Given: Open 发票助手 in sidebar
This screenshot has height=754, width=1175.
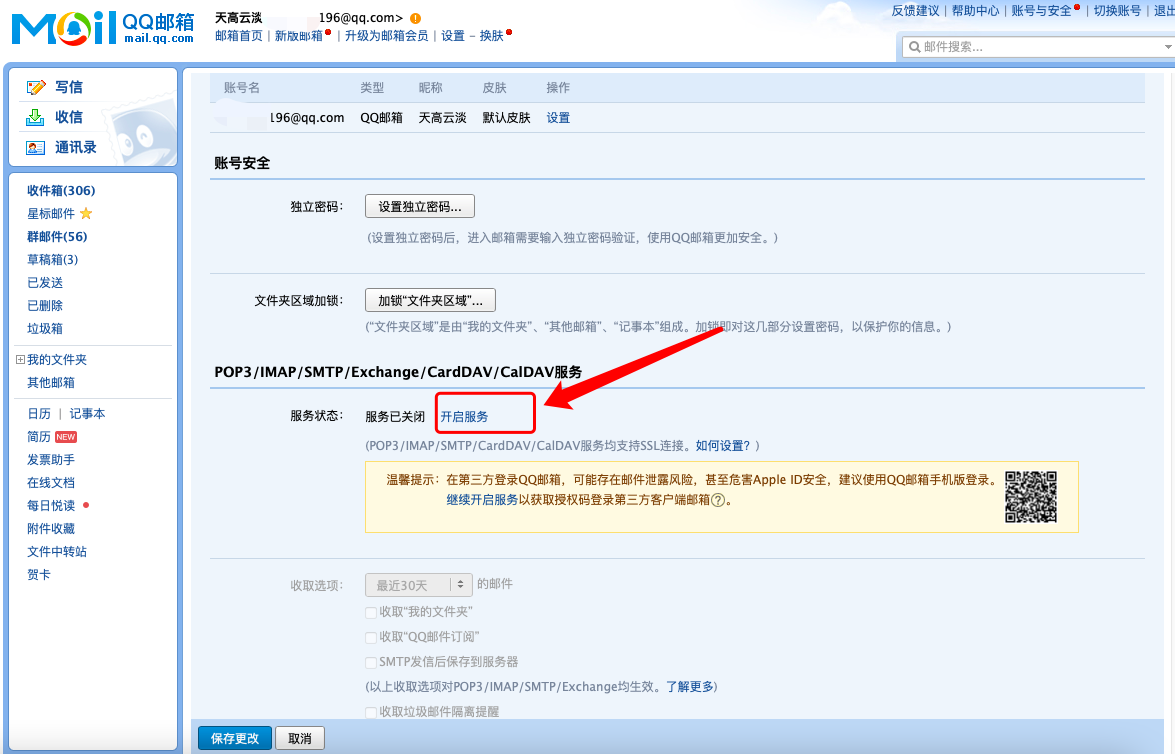Looking at the screenshot, I should coord(51,459).
